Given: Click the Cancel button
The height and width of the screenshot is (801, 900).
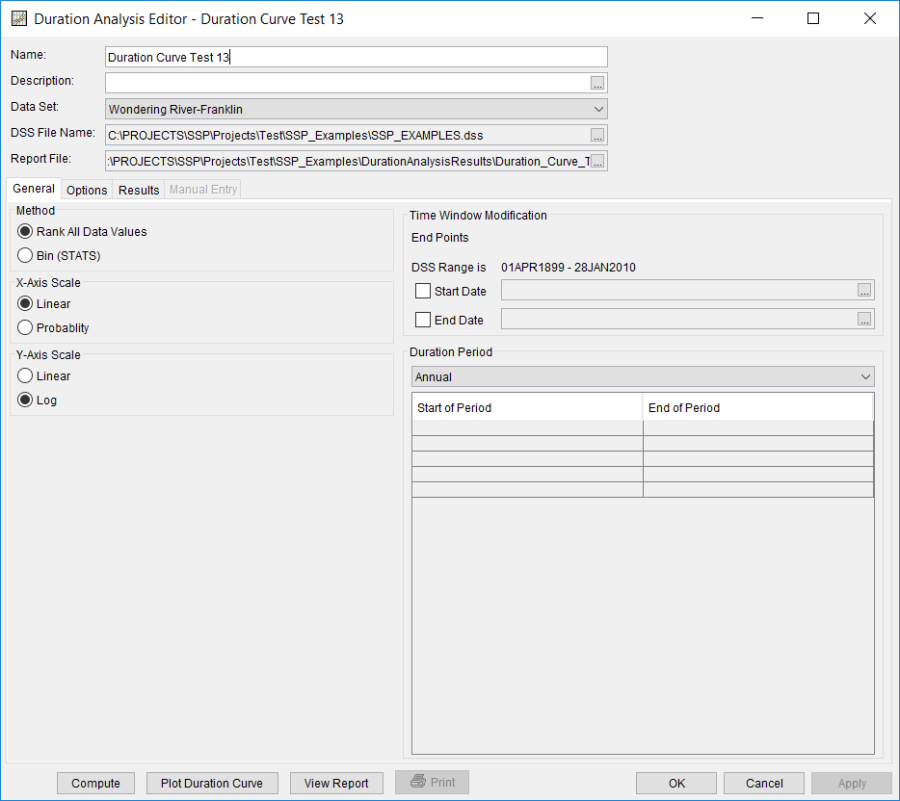Looking at the screenshot, I should pyautogui.click(x=764, y=783).
